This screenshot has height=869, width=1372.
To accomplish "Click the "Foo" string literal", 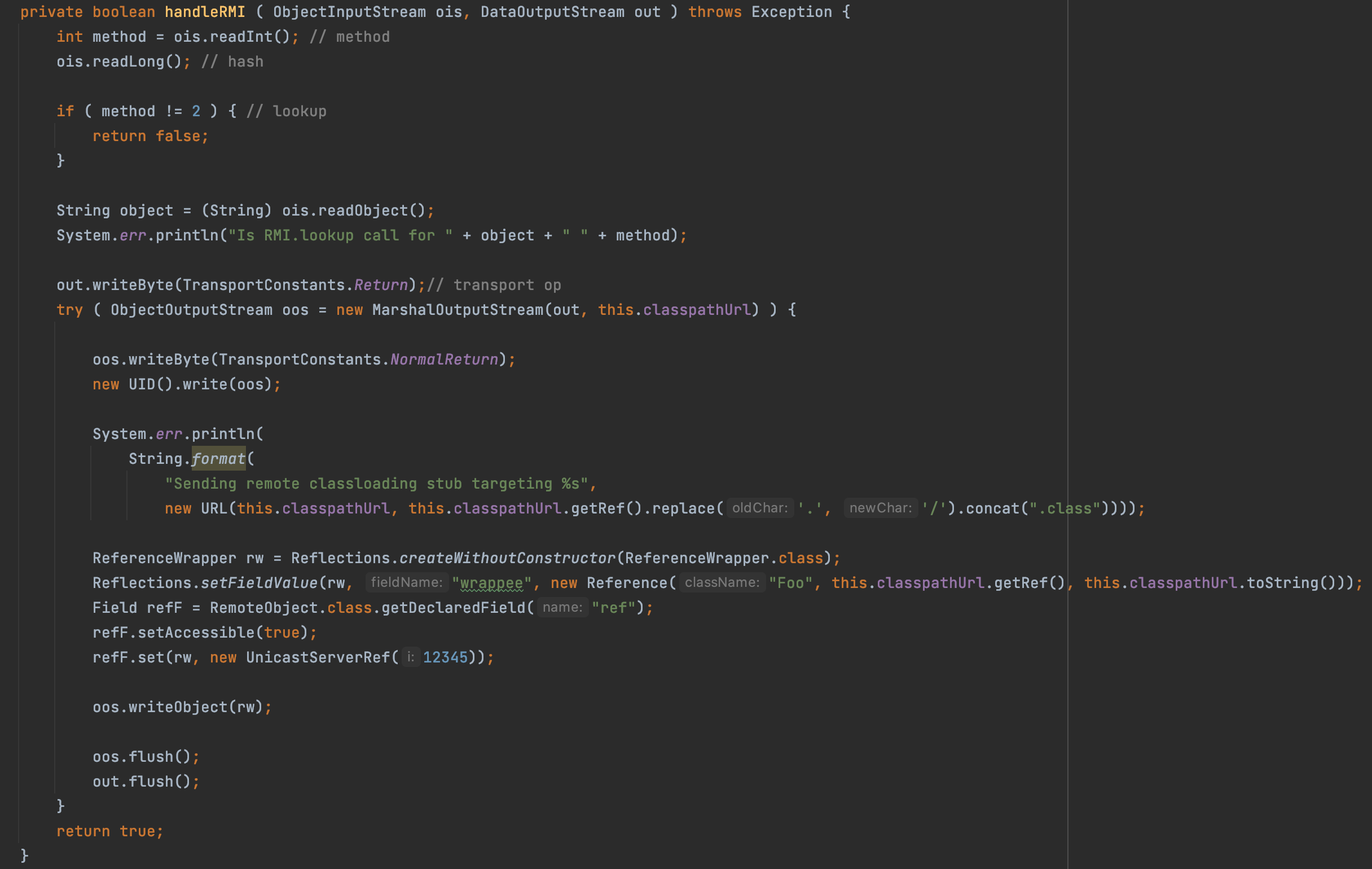I will 790,583.
